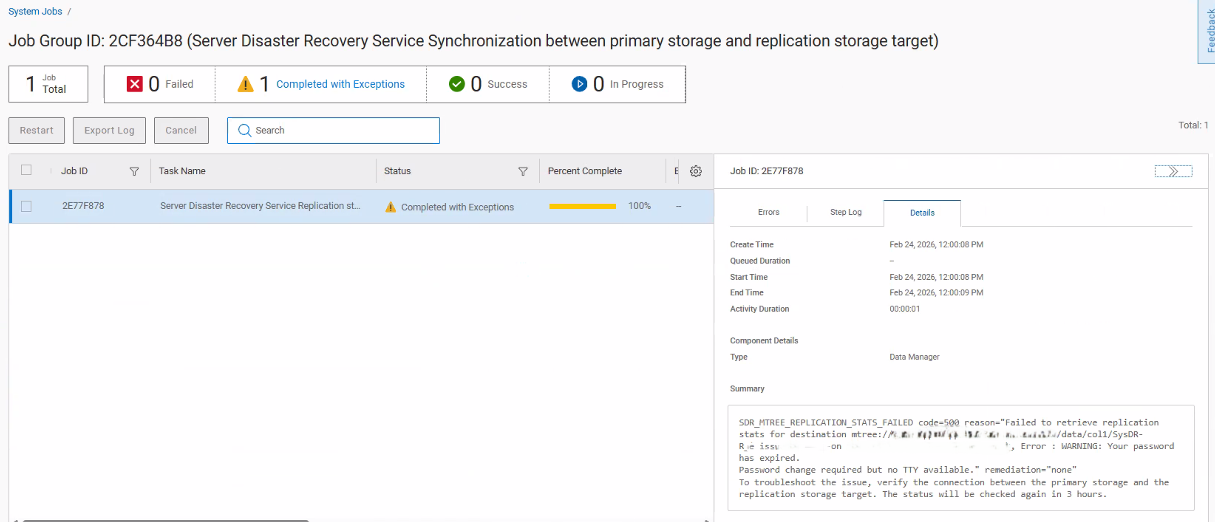Switch to the Step Log tab
1215x522 pixels.
(845, 213)
